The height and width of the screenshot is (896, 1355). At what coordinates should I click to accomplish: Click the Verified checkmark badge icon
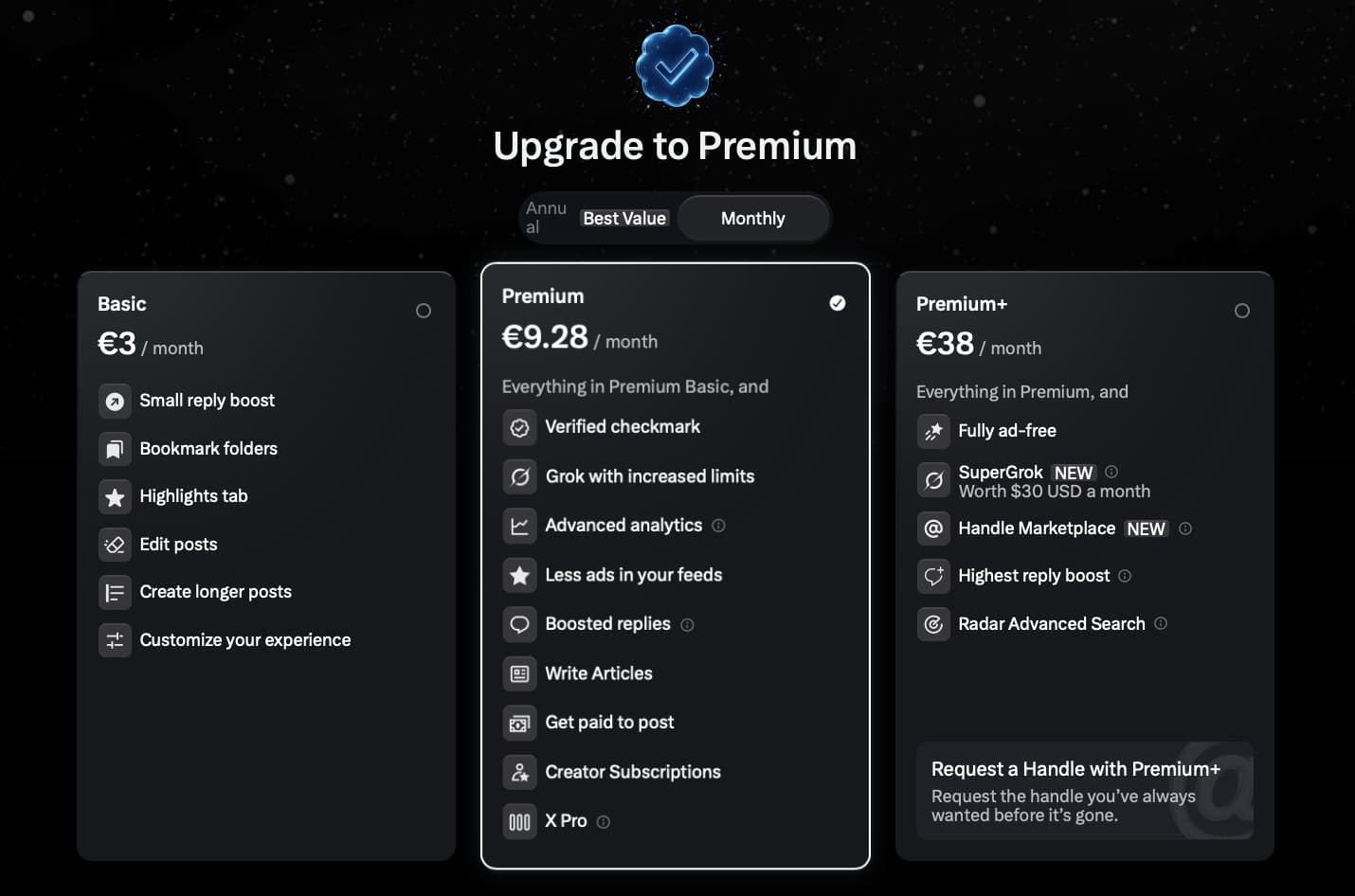point(520,427)
